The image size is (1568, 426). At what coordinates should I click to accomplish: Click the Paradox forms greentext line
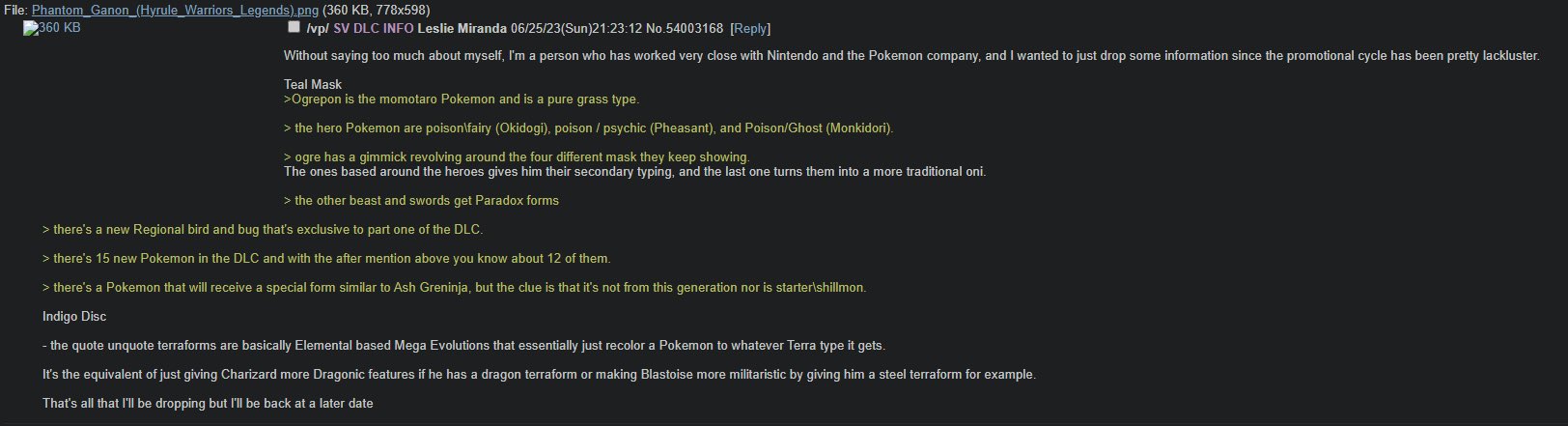[421, 201]
